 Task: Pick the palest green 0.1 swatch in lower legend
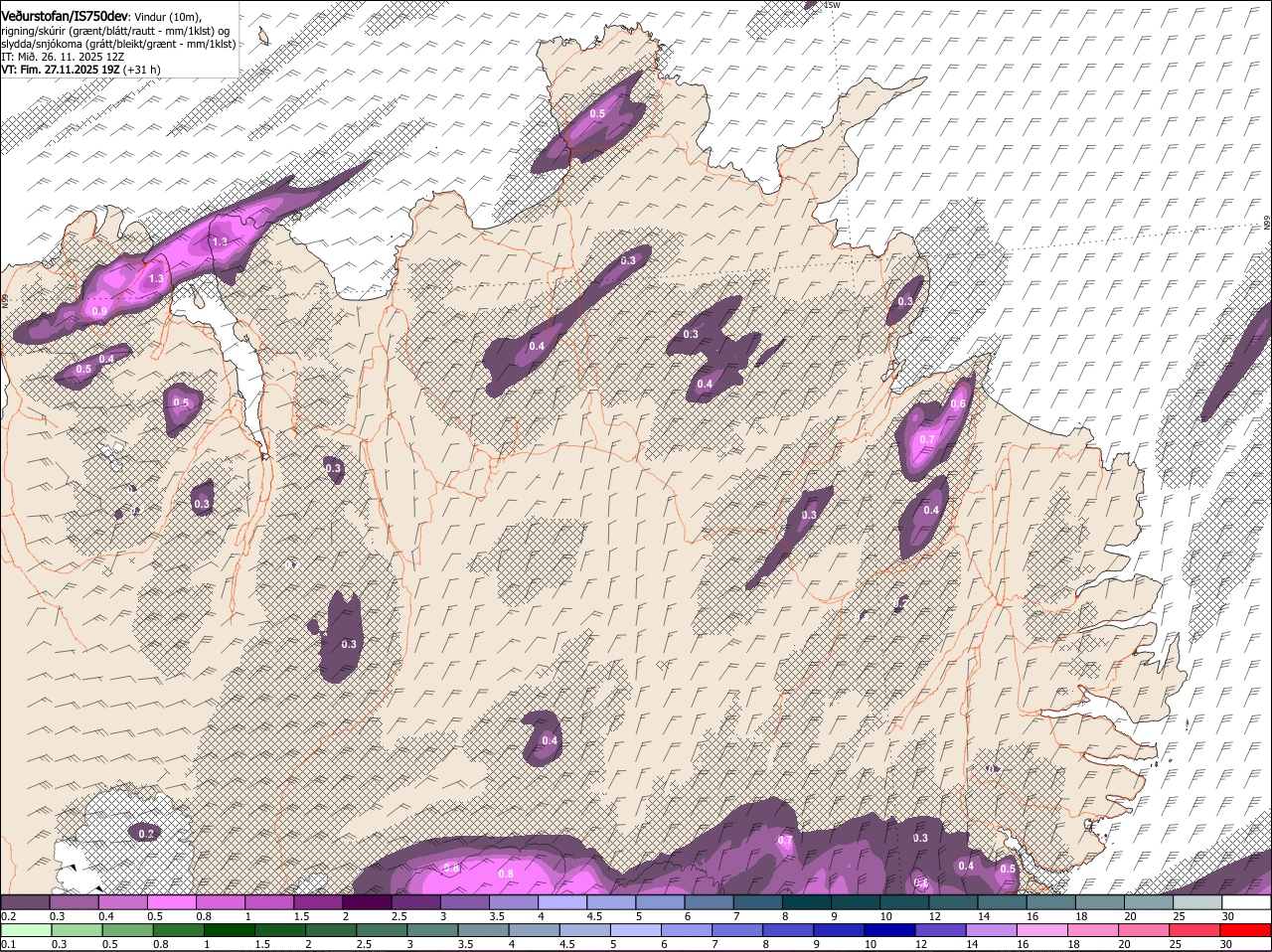(x=26, y=930)
